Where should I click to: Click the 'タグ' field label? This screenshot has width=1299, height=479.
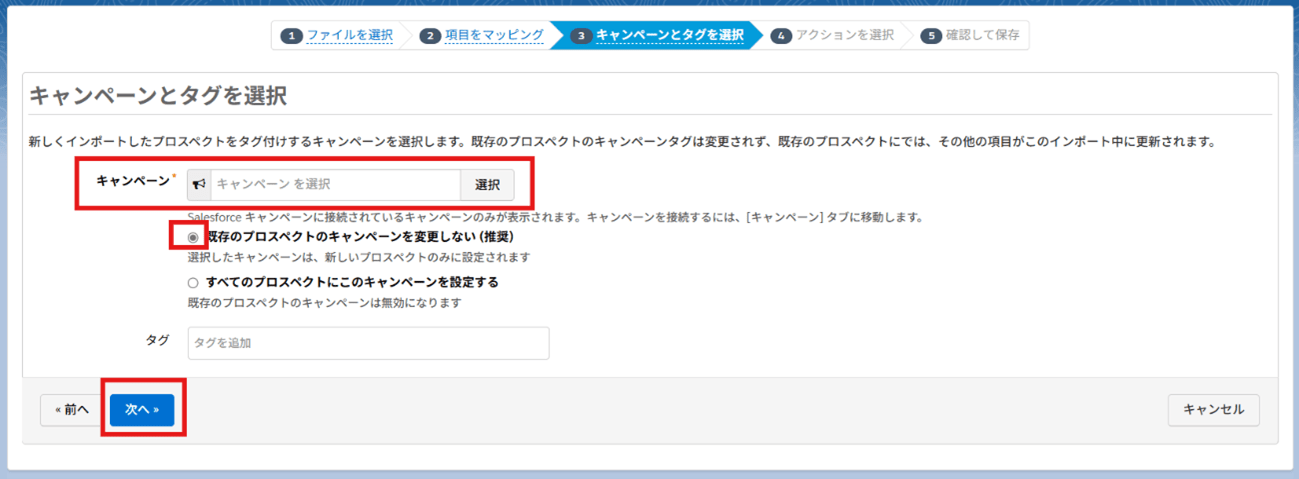coord(157,340)
